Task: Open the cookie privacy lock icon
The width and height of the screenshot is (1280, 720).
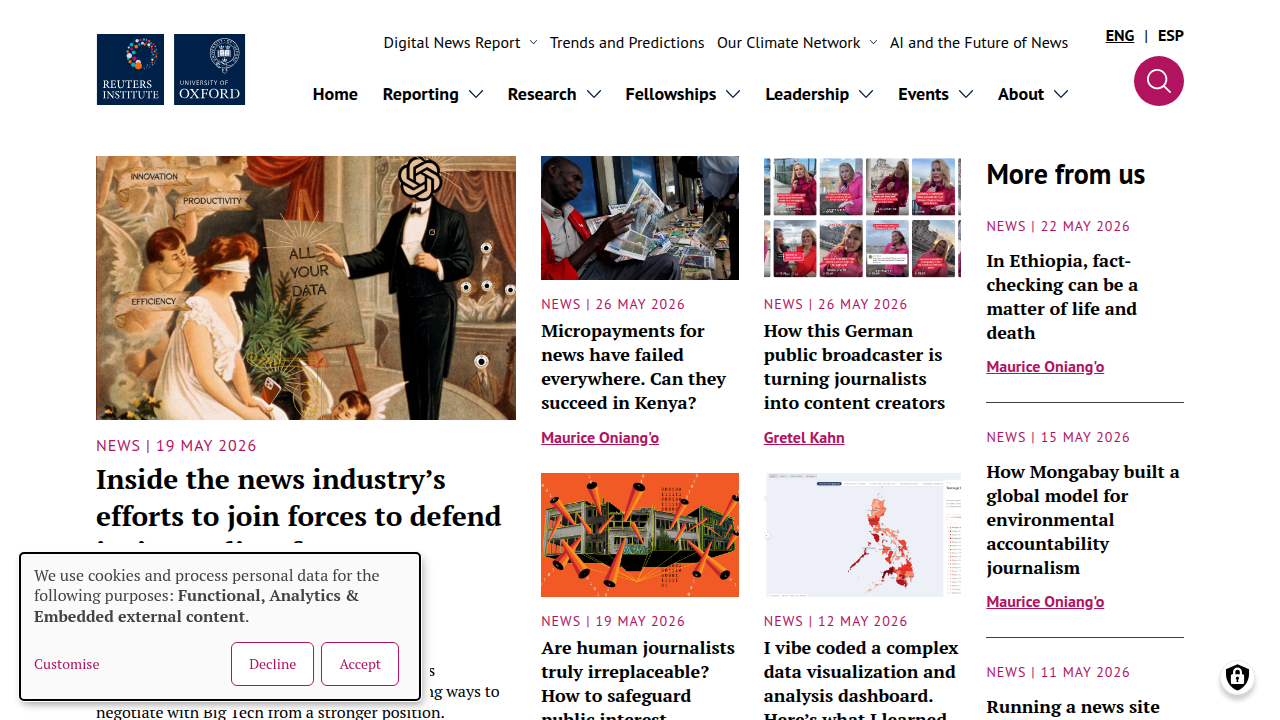Action: 1238,677
